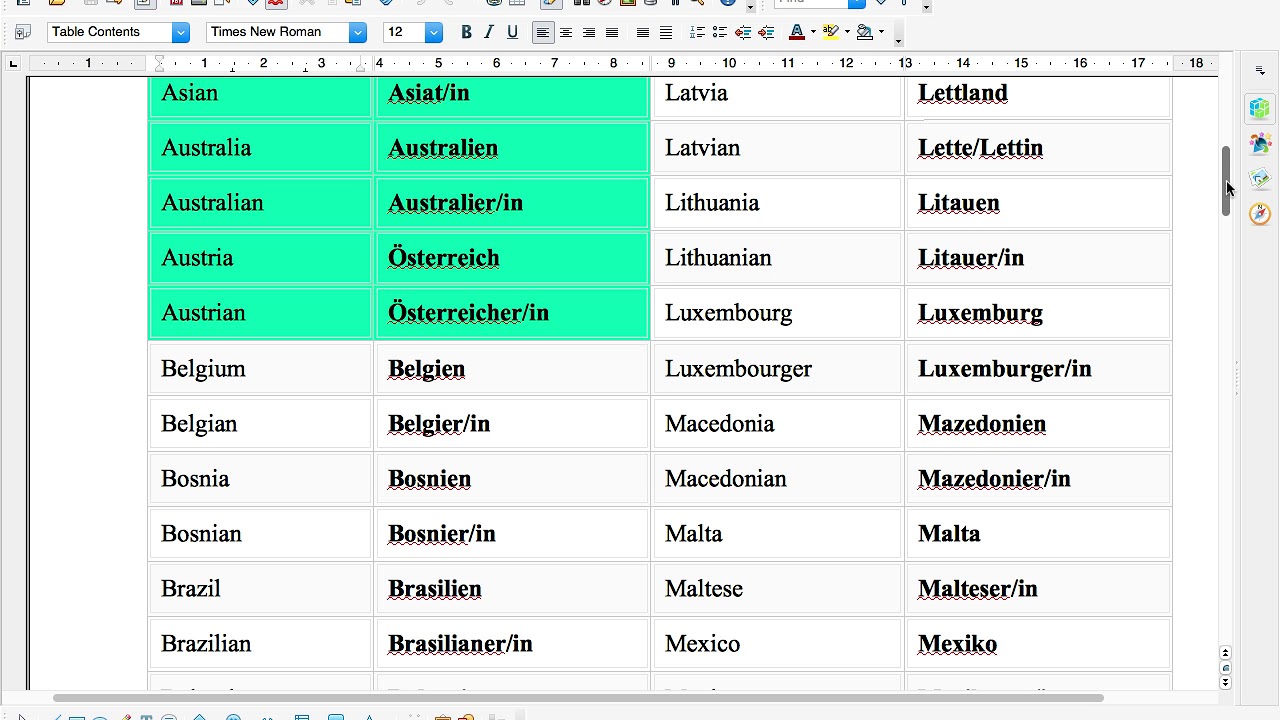Click the cell 'Maltese'
1280x720 pixels.
coord(777,589)
